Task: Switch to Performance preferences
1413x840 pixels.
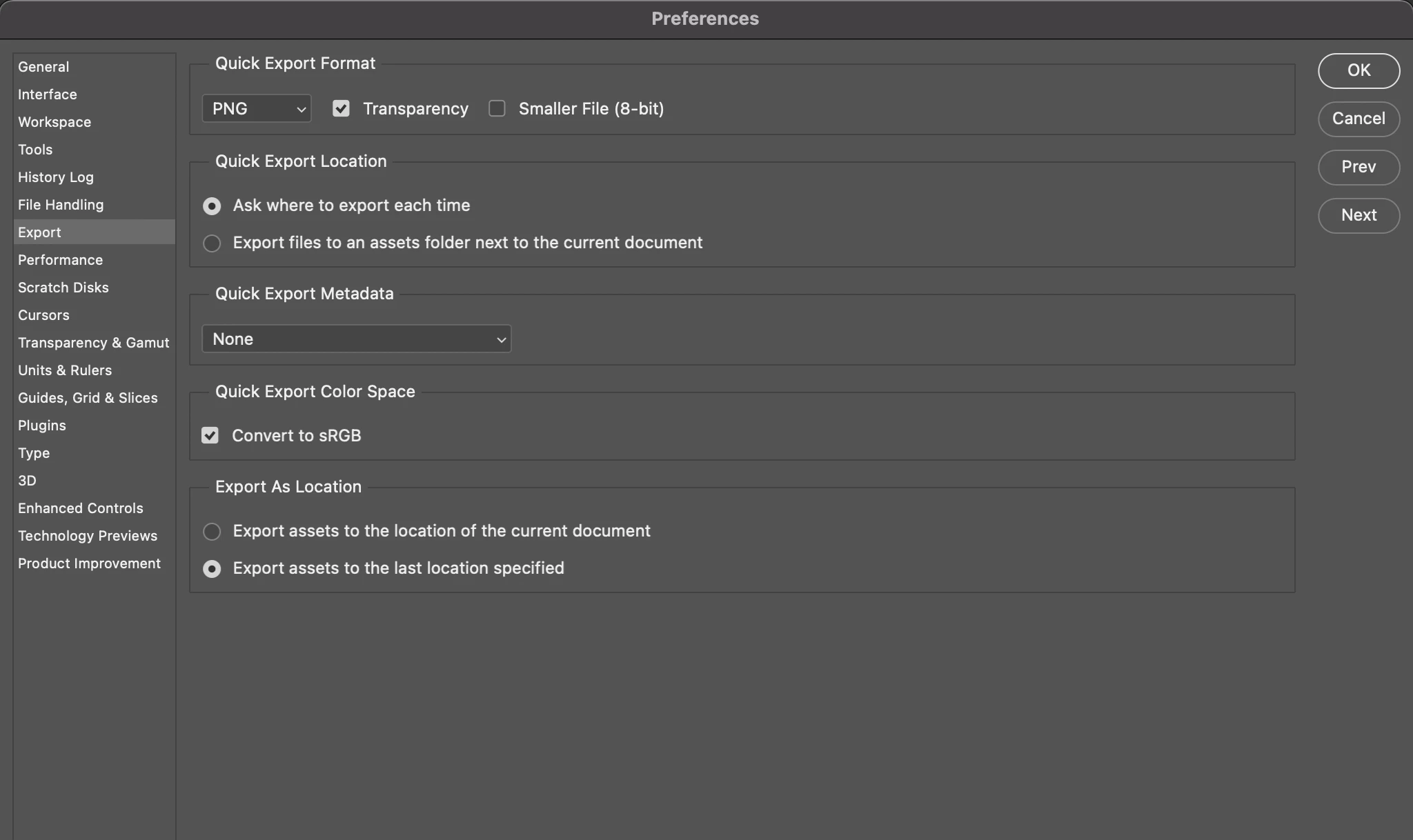Action: [60, 260]
